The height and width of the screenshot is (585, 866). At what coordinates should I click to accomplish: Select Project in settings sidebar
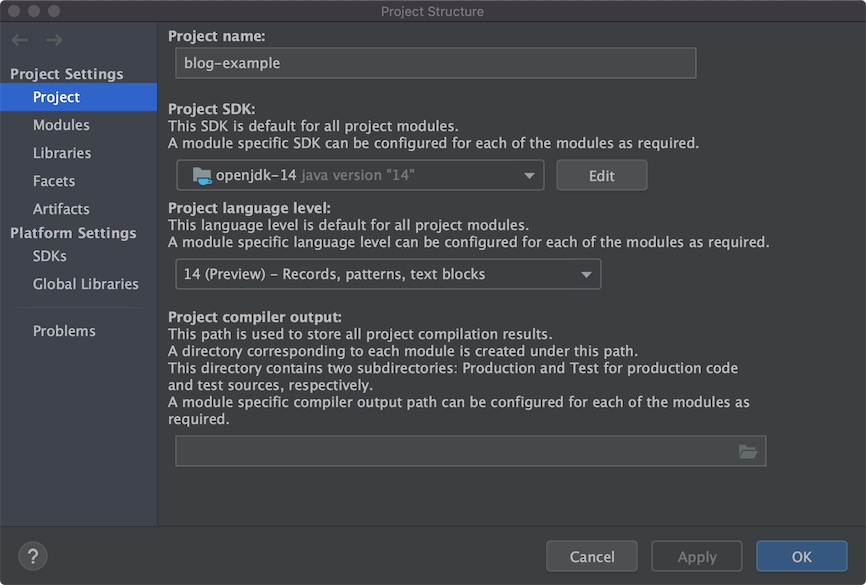pyautogui.click(x=56, y=97)
